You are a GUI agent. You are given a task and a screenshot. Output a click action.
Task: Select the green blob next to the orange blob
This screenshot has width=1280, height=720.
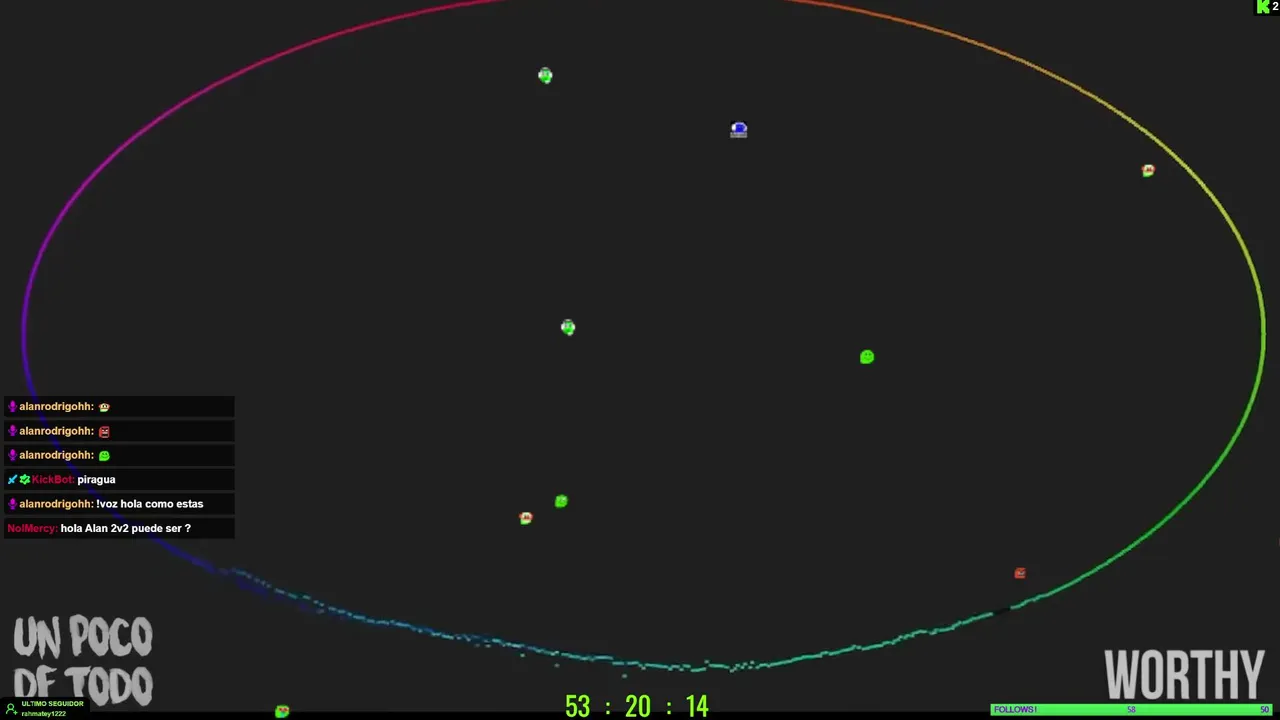(561, 501)
